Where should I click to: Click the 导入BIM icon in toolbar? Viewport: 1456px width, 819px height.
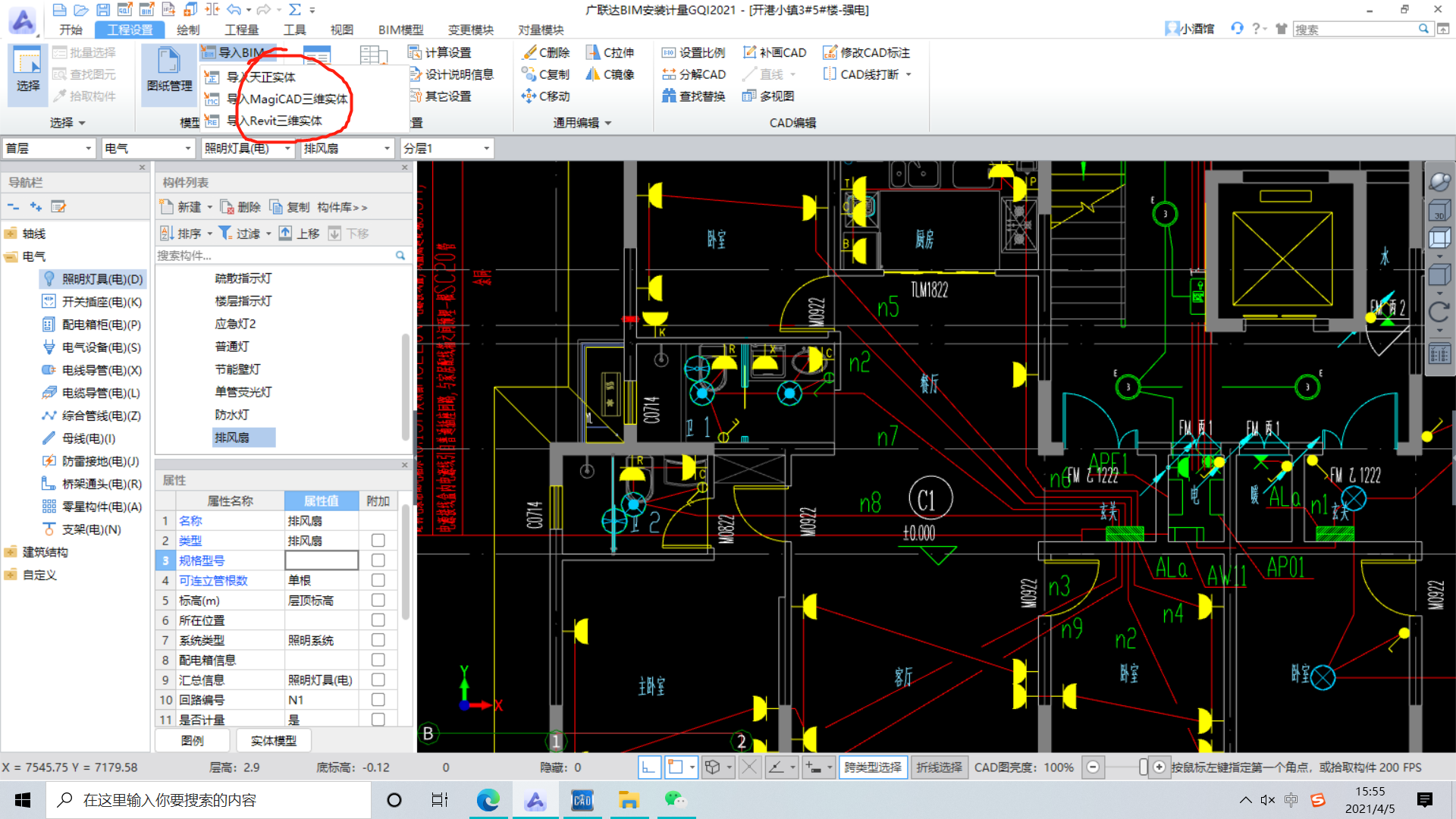click(x=240, y=51)
